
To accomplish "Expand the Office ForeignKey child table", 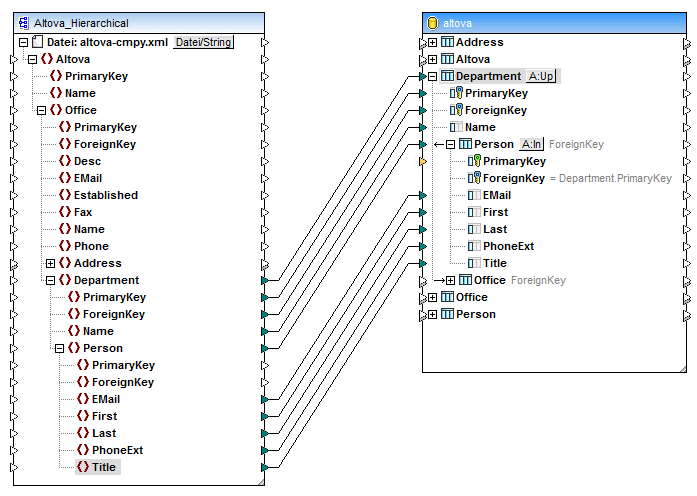I will click(451, 280).
